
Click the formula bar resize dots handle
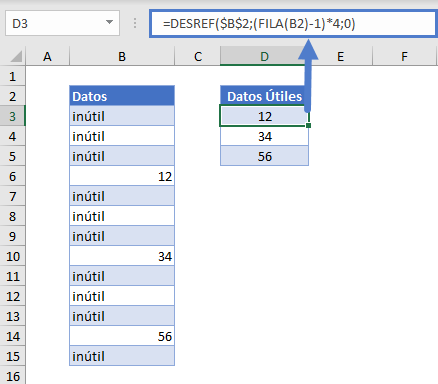(135, 23)
